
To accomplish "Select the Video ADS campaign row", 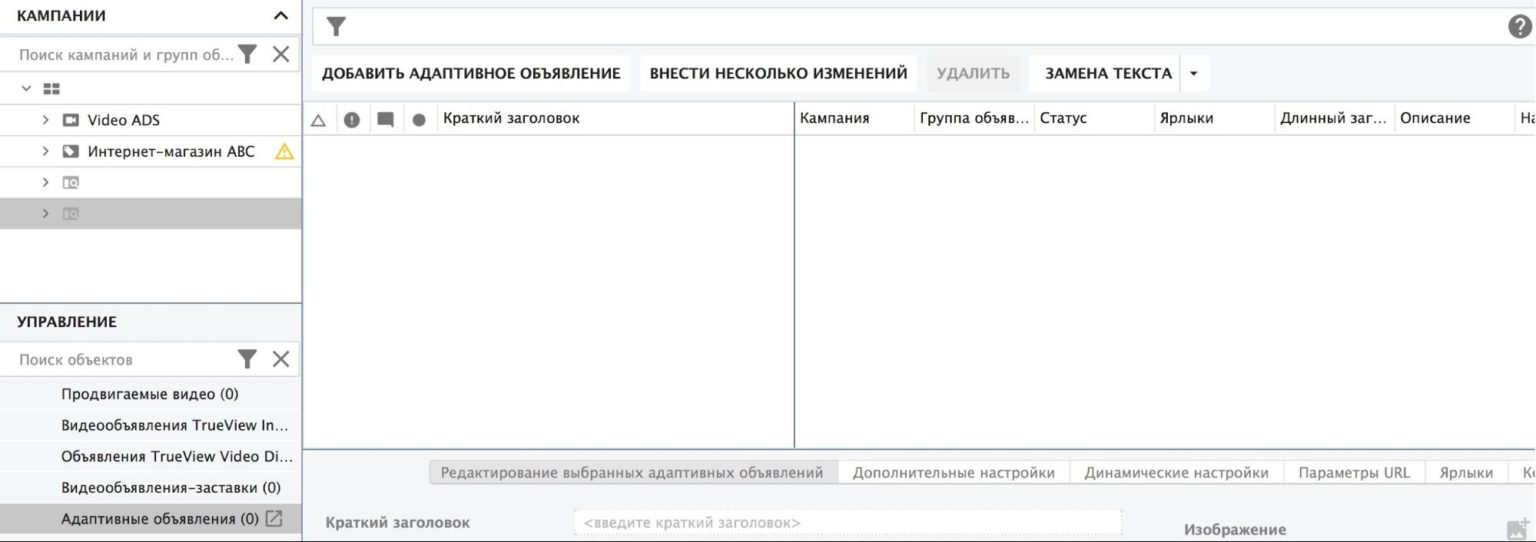I will pos(150,120).
